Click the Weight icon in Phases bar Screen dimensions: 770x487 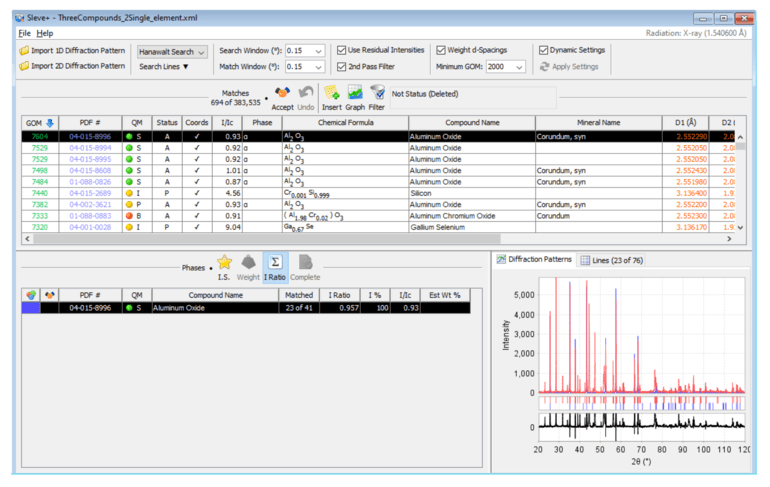click(x=248, y=263)
